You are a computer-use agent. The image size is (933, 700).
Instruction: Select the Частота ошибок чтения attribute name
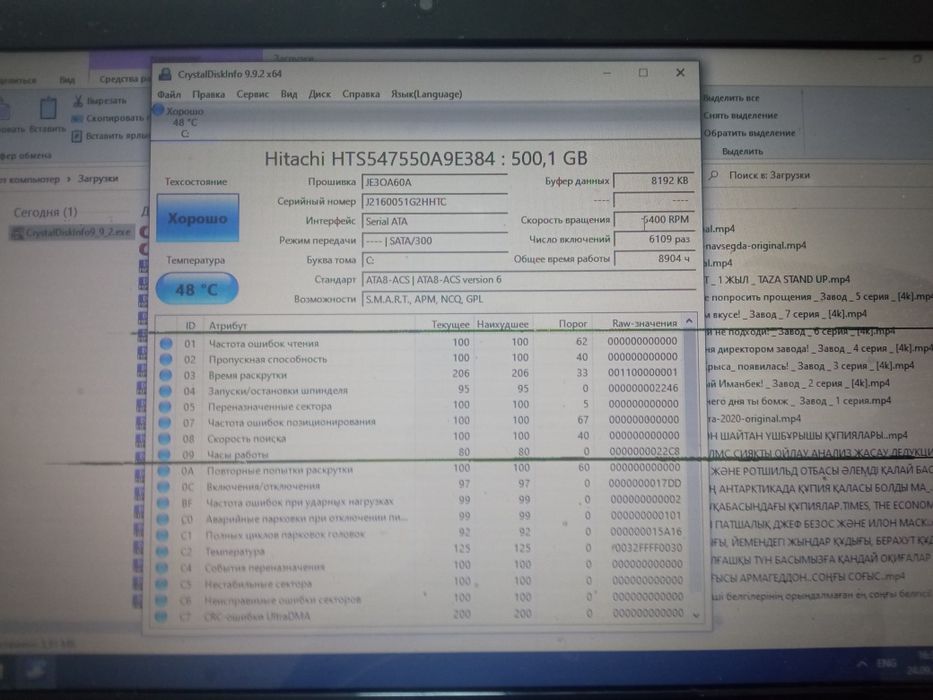coord(264,344)
